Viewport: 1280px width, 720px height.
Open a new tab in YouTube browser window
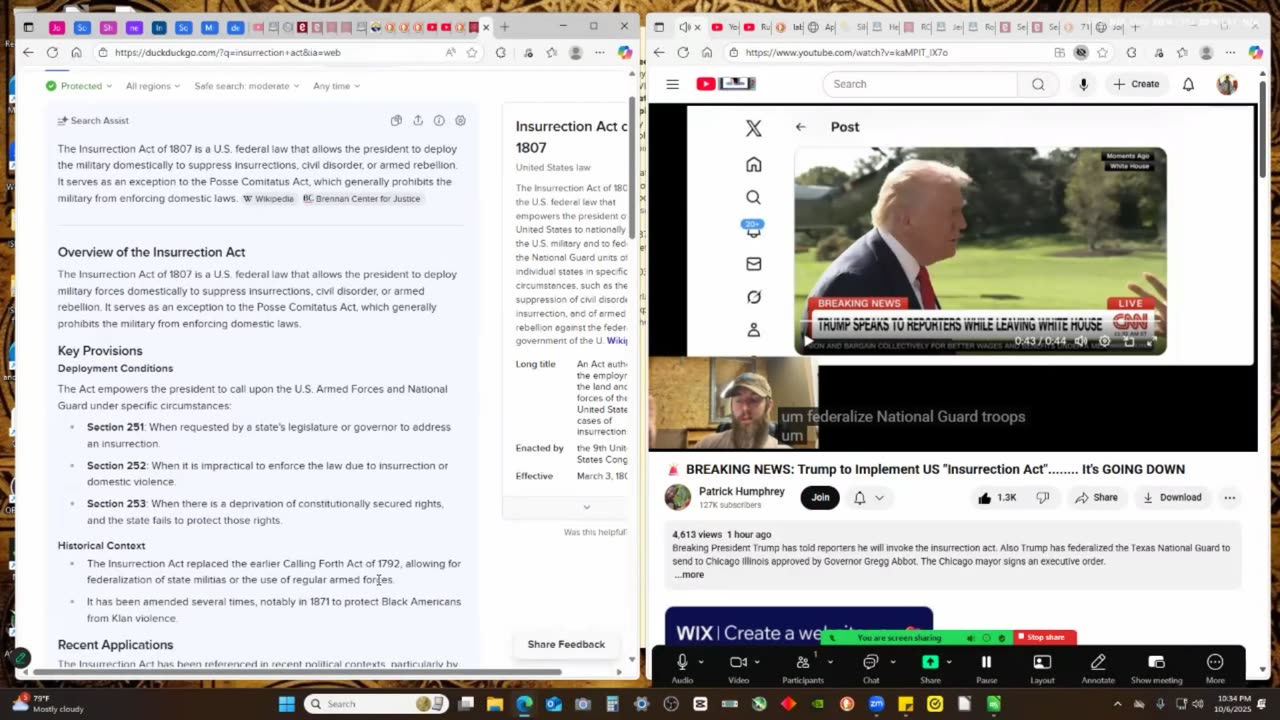pos(1135,27)
